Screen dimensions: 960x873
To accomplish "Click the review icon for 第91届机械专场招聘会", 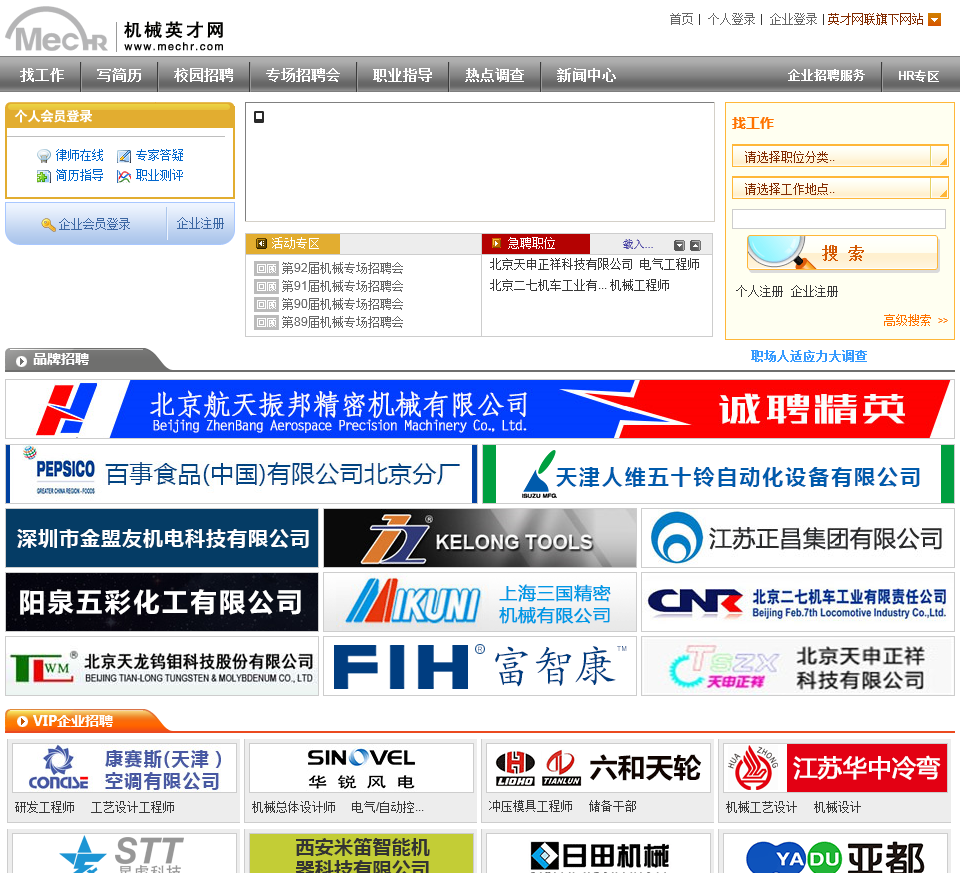I will coord(266,286).
